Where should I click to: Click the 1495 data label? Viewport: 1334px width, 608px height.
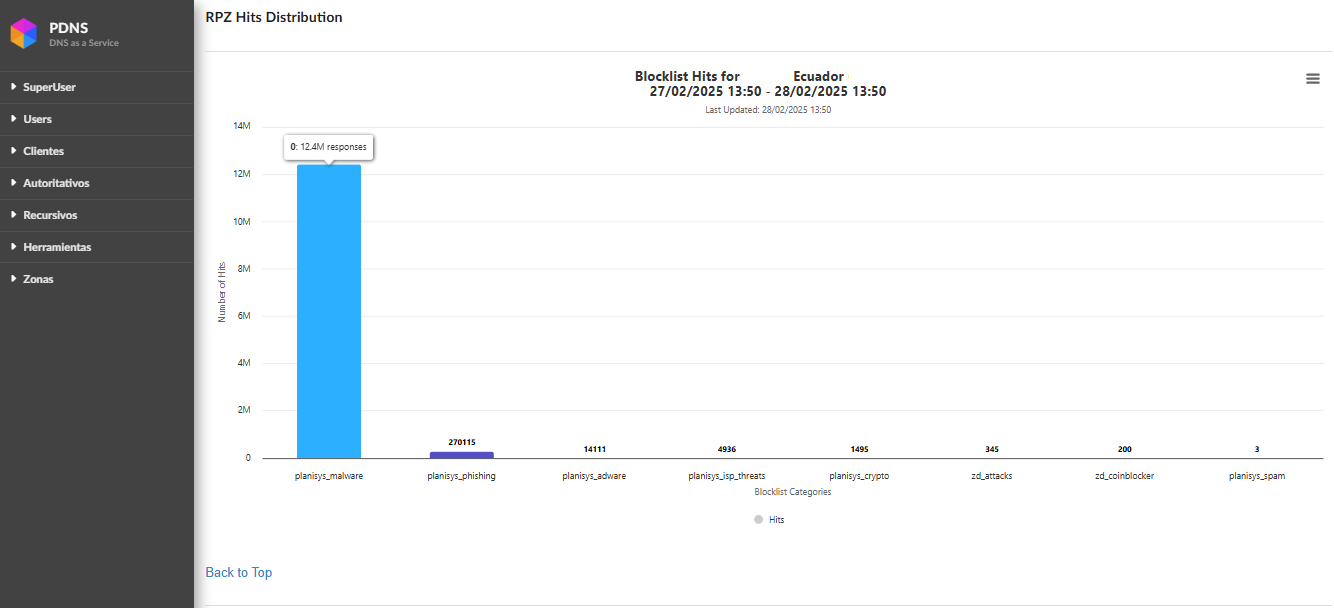click(859, 449)
